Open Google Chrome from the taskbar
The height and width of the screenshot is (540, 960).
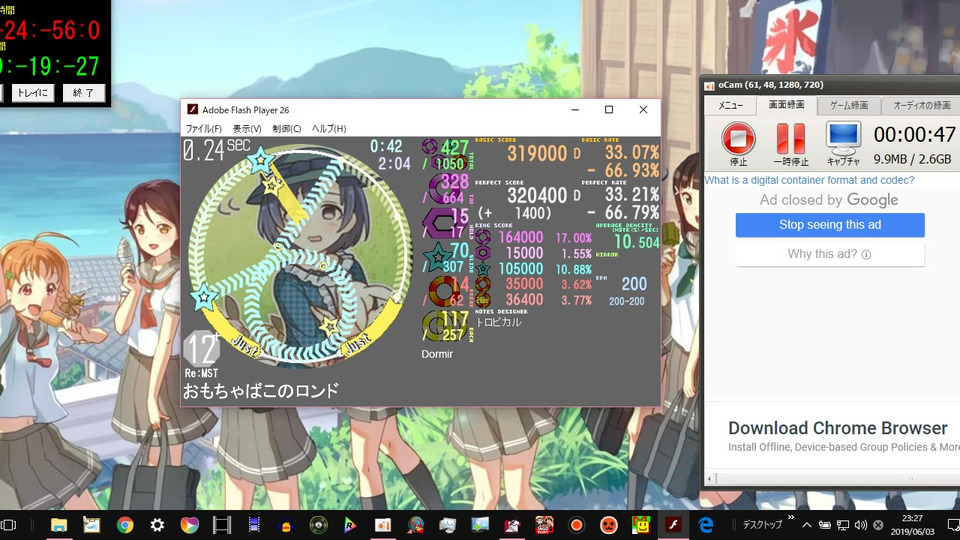coord(125,525)
